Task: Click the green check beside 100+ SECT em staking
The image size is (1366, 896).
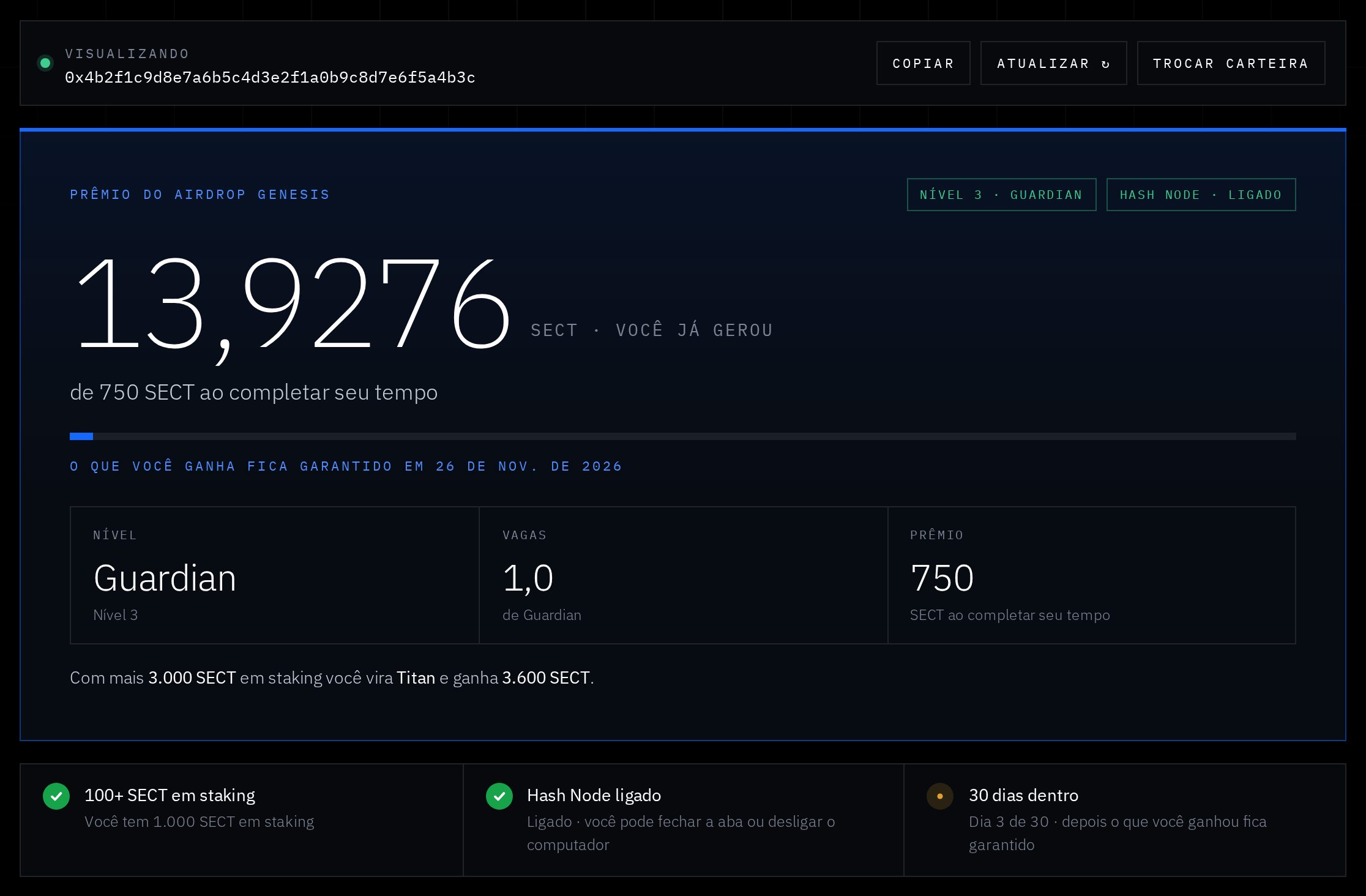Action: 56,796
